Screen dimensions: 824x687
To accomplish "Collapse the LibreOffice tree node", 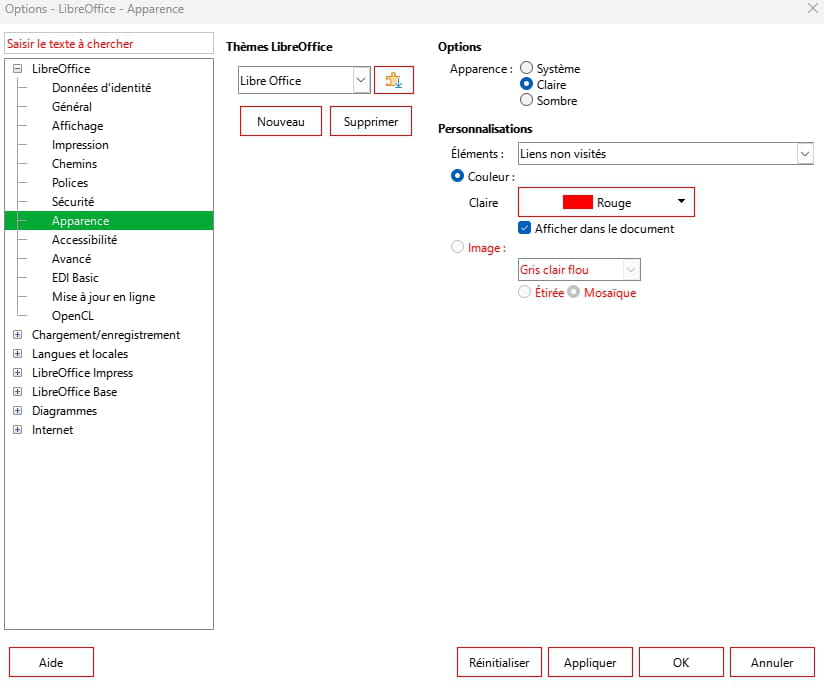I will [x=17, y=68].
